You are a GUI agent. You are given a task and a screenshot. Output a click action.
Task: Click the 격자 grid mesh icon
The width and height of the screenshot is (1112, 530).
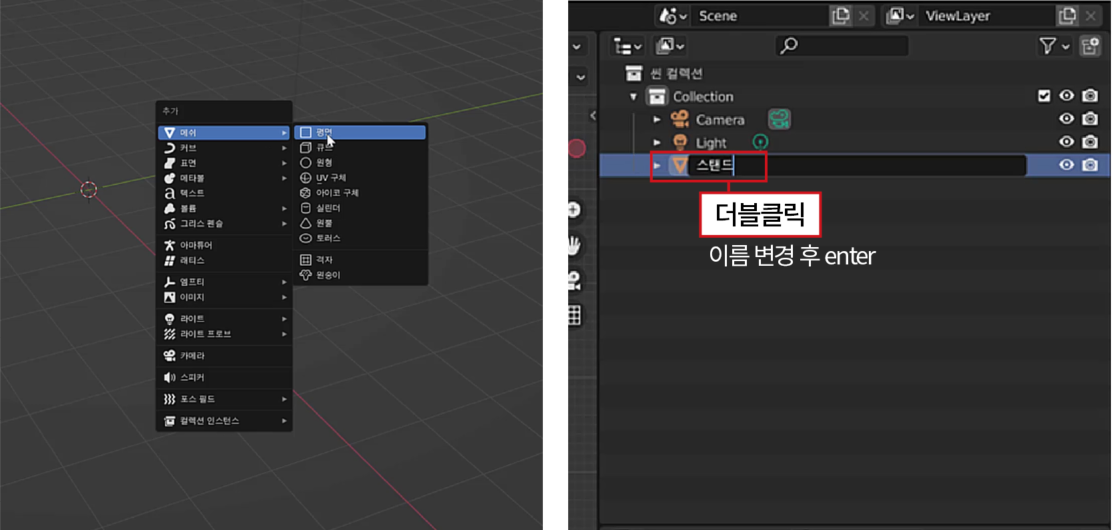click(x=306, y=260)
